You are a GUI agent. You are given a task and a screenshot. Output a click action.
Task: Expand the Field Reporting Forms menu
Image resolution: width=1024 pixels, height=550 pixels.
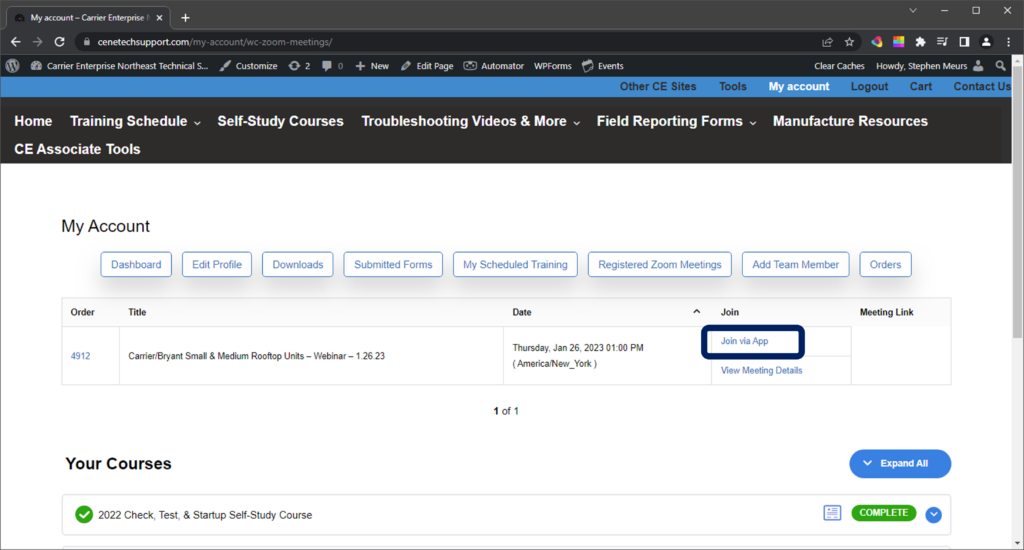coord(677,121)
